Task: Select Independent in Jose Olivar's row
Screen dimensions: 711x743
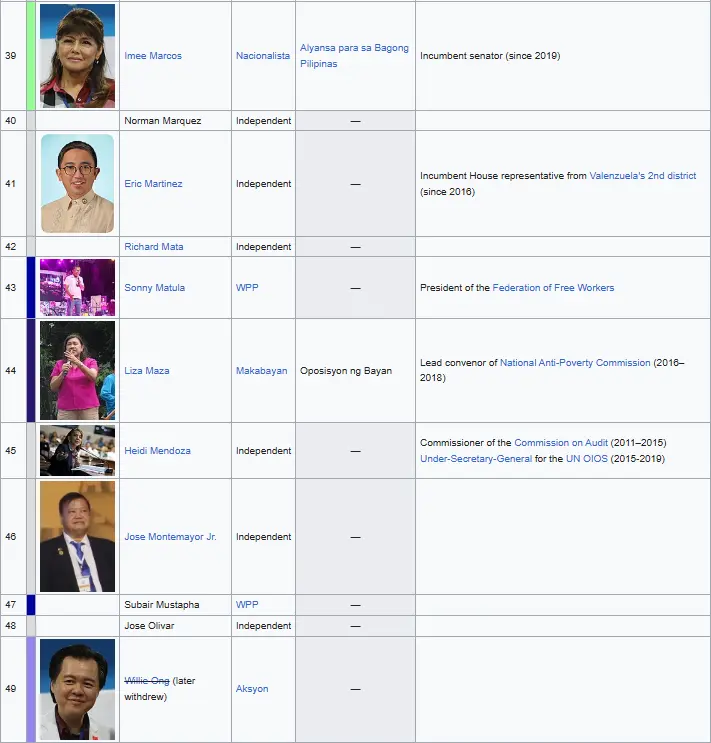Action: pos(264,625)
